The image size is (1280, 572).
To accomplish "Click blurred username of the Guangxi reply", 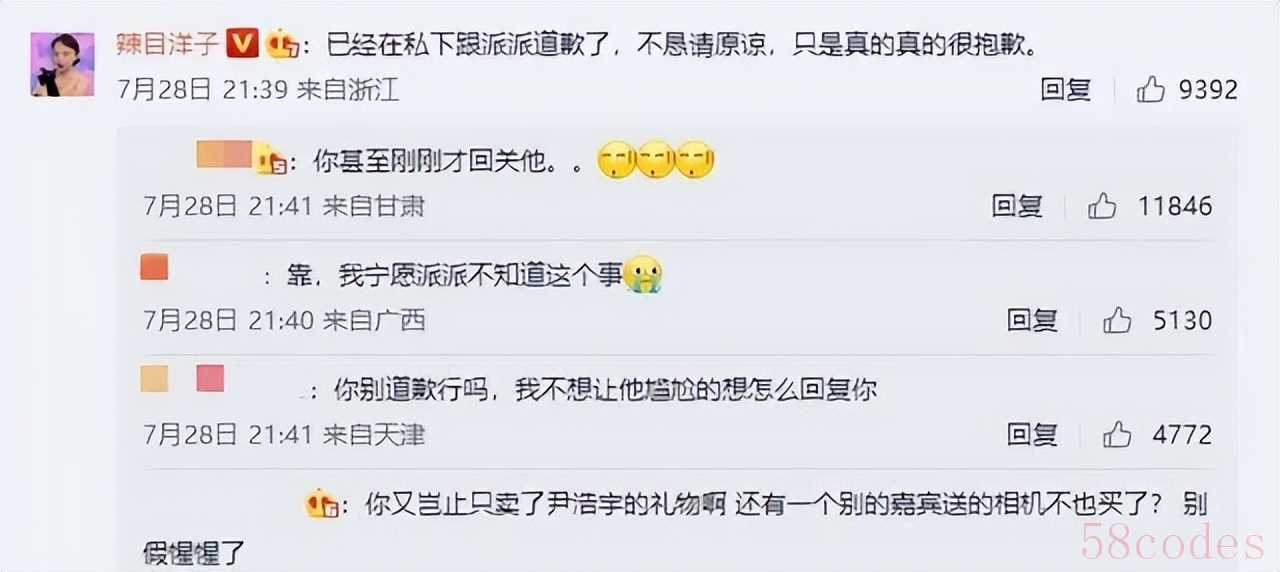I will 154,268.
